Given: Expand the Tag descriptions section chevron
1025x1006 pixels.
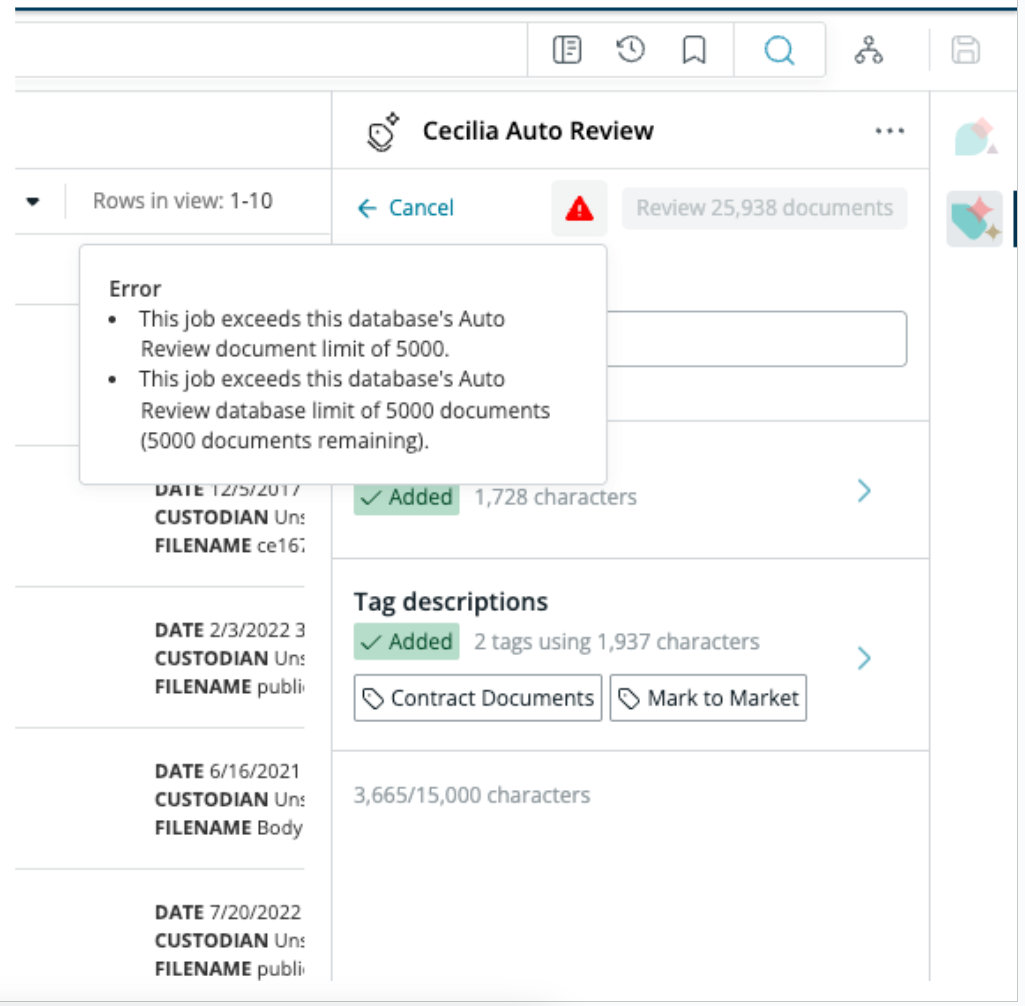Looking at the screenshot, I should point(864,658).
